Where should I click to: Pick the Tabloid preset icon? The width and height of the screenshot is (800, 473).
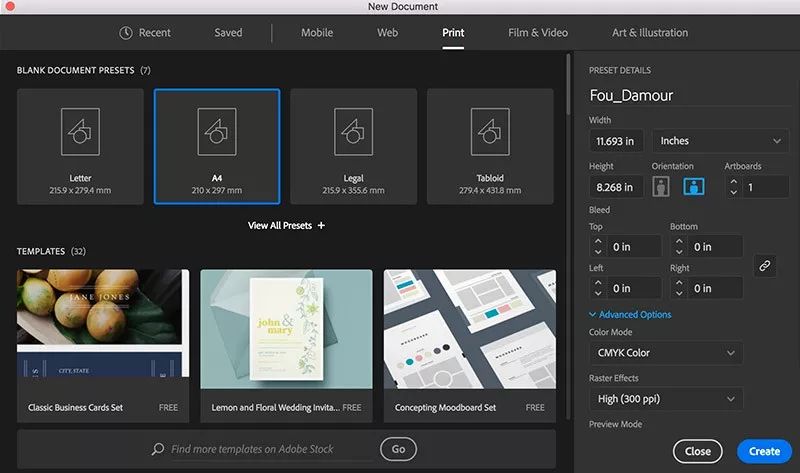490,131
